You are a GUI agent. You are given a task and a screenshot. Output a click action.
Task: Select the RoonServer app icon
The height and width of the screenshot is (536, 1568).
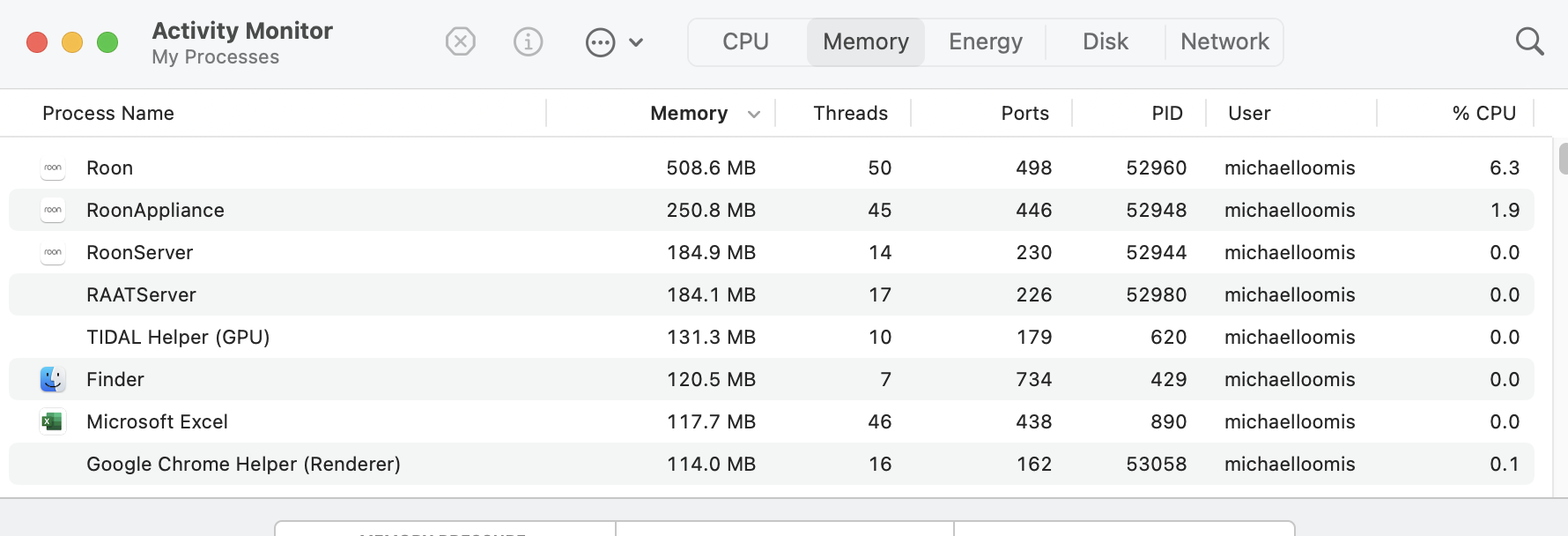53,252
